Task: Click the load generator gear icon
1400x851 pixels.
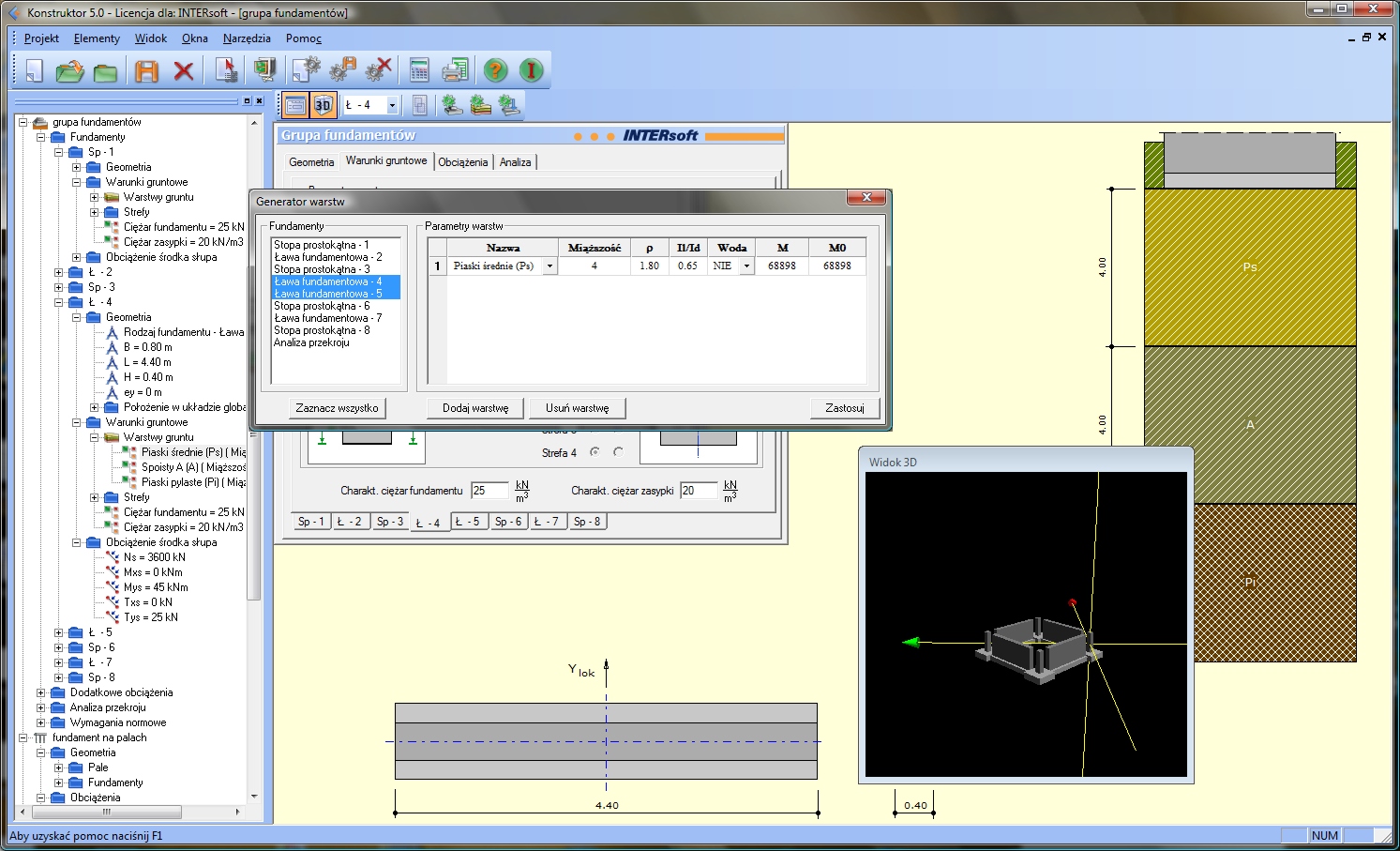Action: [x=509, y=105]
